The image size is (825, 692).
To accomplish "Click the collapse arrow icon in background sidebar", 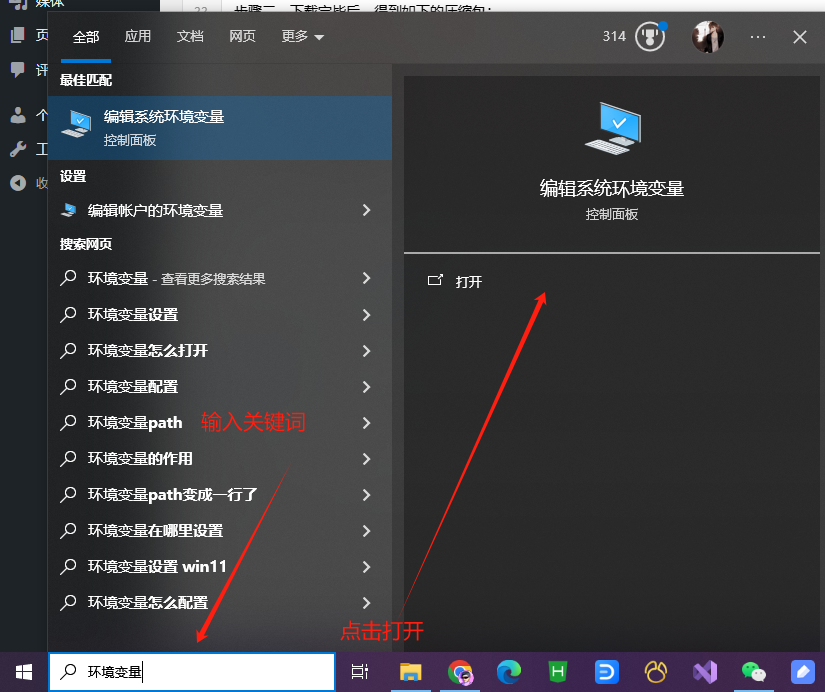I will click(18, 183).
